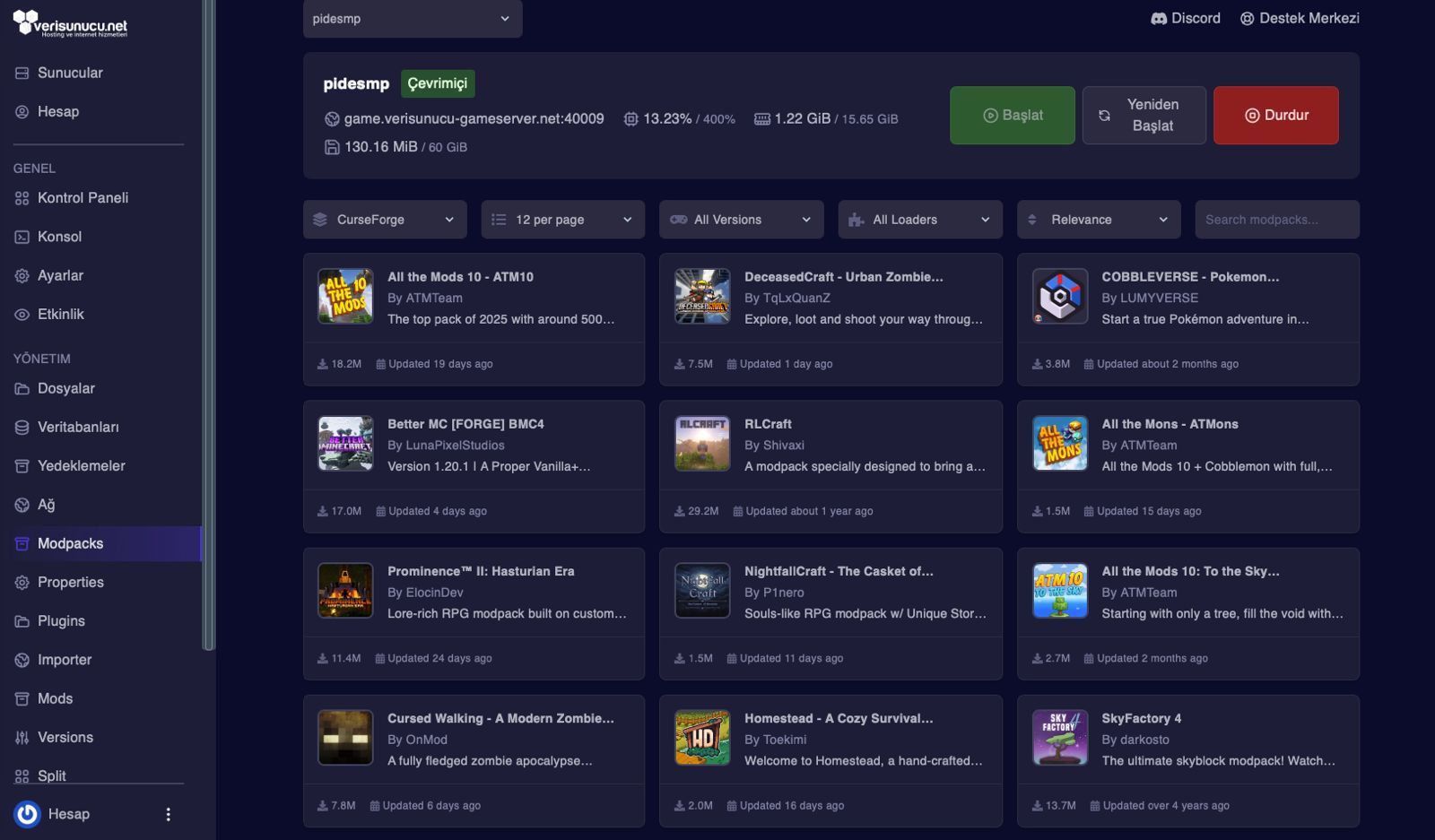Image resolution: width=1435 pixels, height=840 pixels.
Task: Open Sunucular in the sidebar
Action: coord(70,73)
